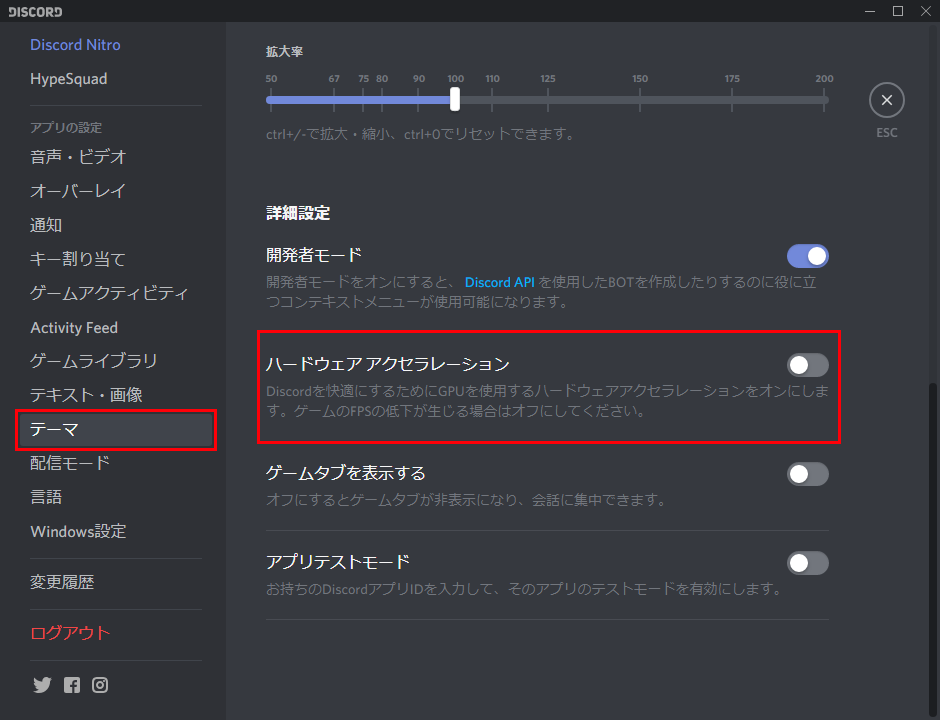Turn off 開発者モード toggle
This screenshot has width=940, height=720.
808,256
